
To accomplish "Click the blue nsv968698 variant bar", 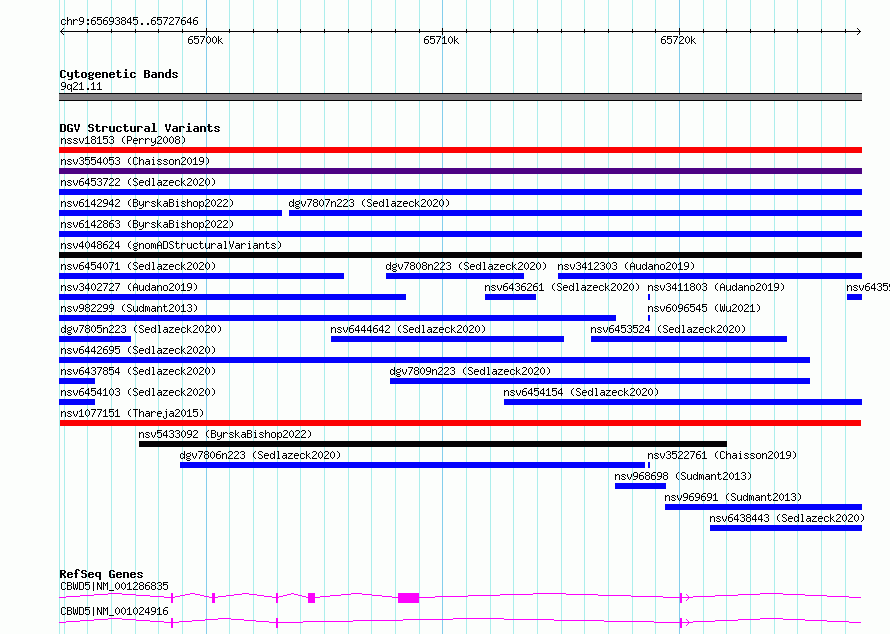I will coord(640,486).
